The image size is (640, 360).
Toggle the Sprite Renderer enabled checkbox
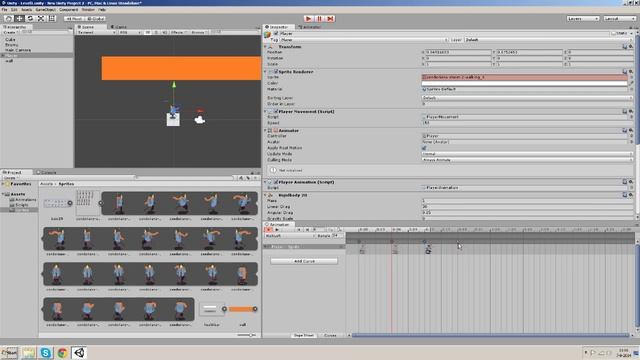point(276,72)
